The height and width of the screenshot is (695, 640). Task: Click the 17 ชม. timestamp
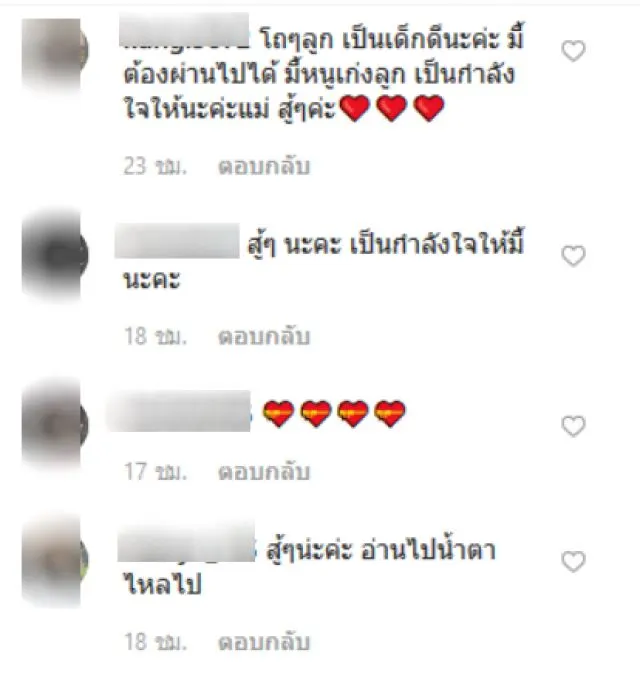[x=155, y=472]
